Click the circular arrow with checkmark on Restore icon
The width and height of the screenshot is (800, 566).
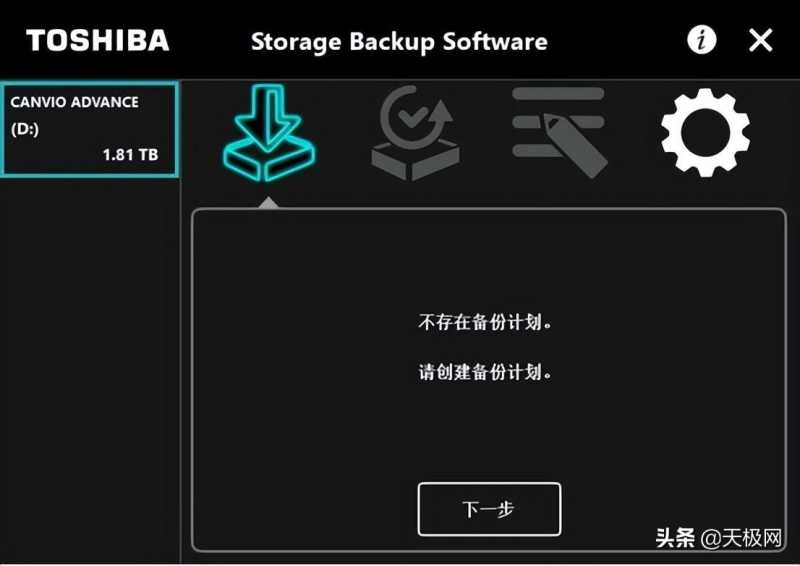[414, 116]
